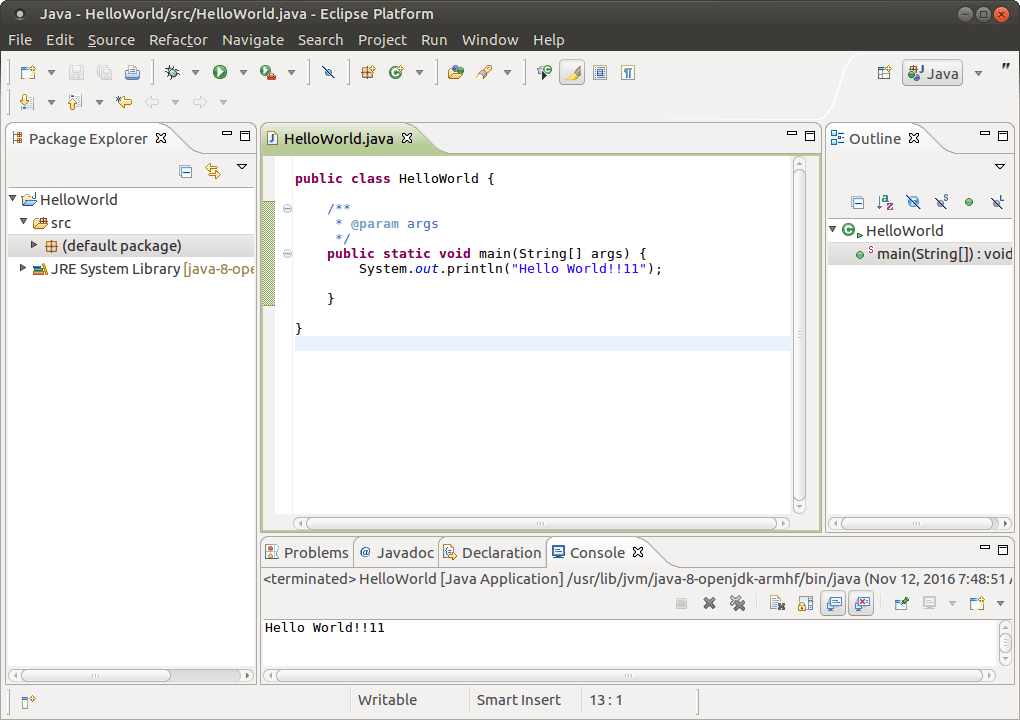
Task: Click the Console horizontal scrollbar
Action: click(628, 676)
